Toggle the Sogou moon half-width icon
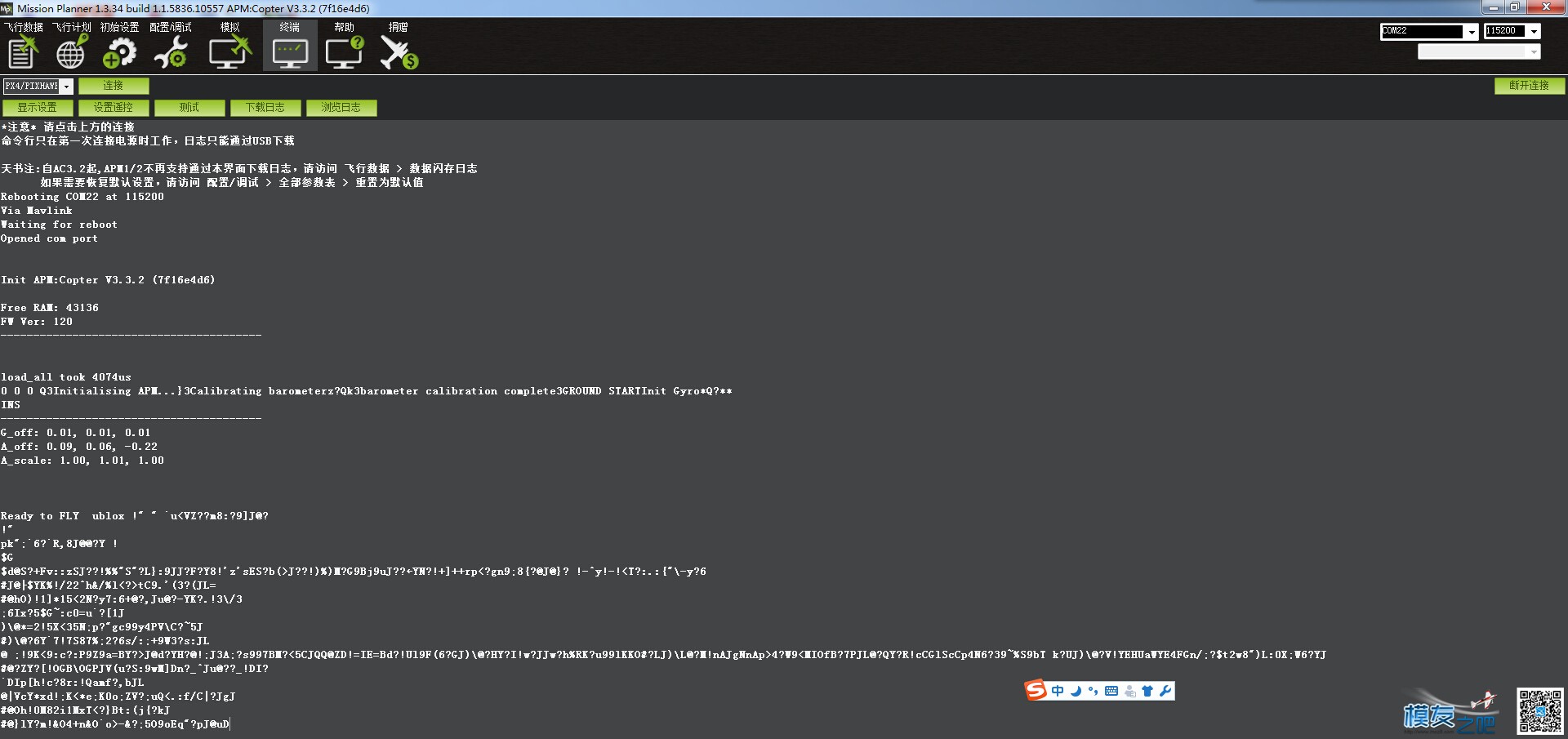The image size is (1568, 739). [x=1076, y=691]
